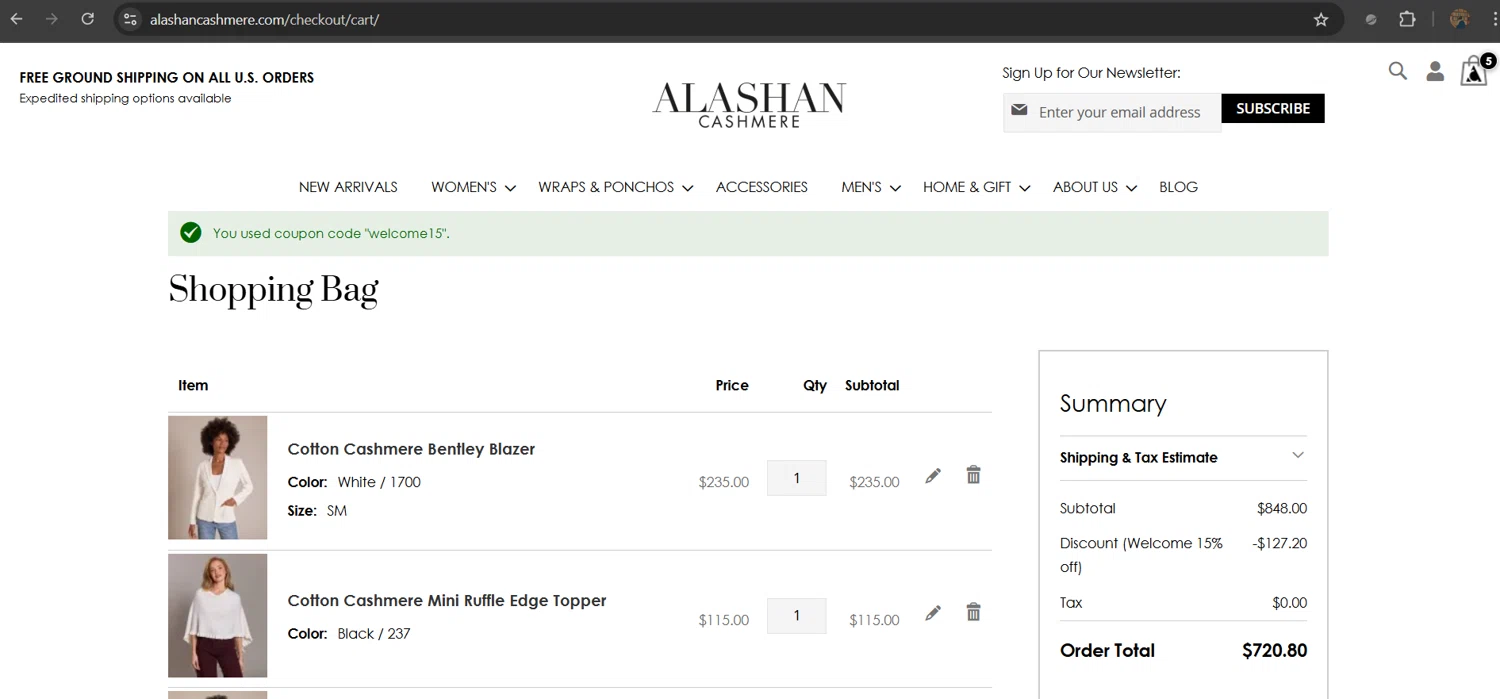Expand the WRAPS & PONCHOS dropdown chevron

point(687,188)
